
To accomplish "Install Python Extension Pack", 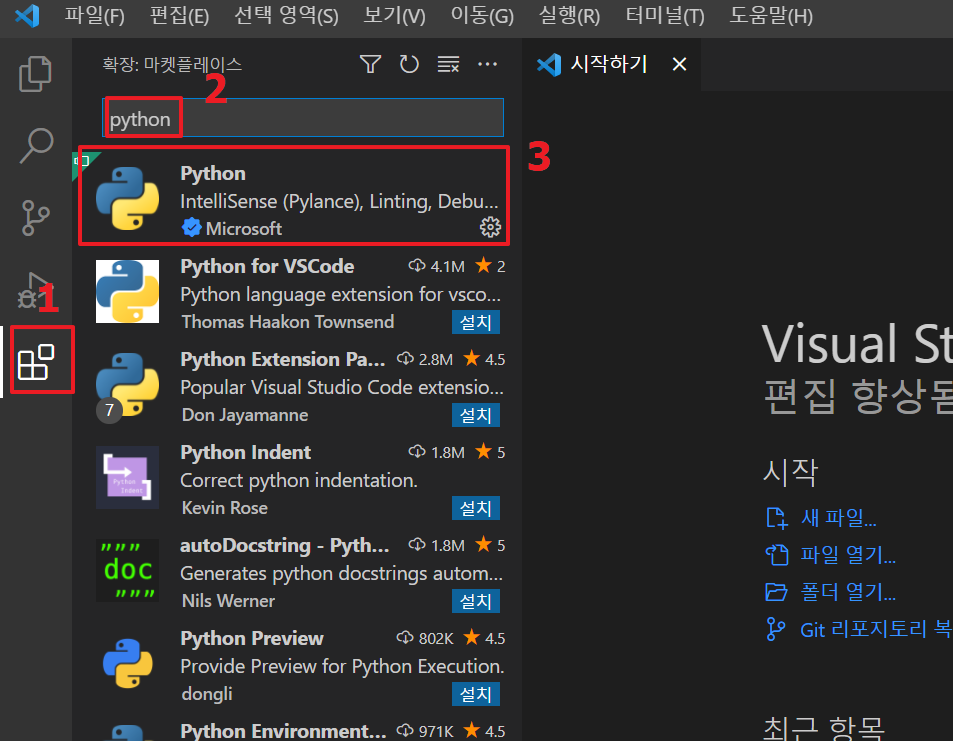I will [475, 415].
